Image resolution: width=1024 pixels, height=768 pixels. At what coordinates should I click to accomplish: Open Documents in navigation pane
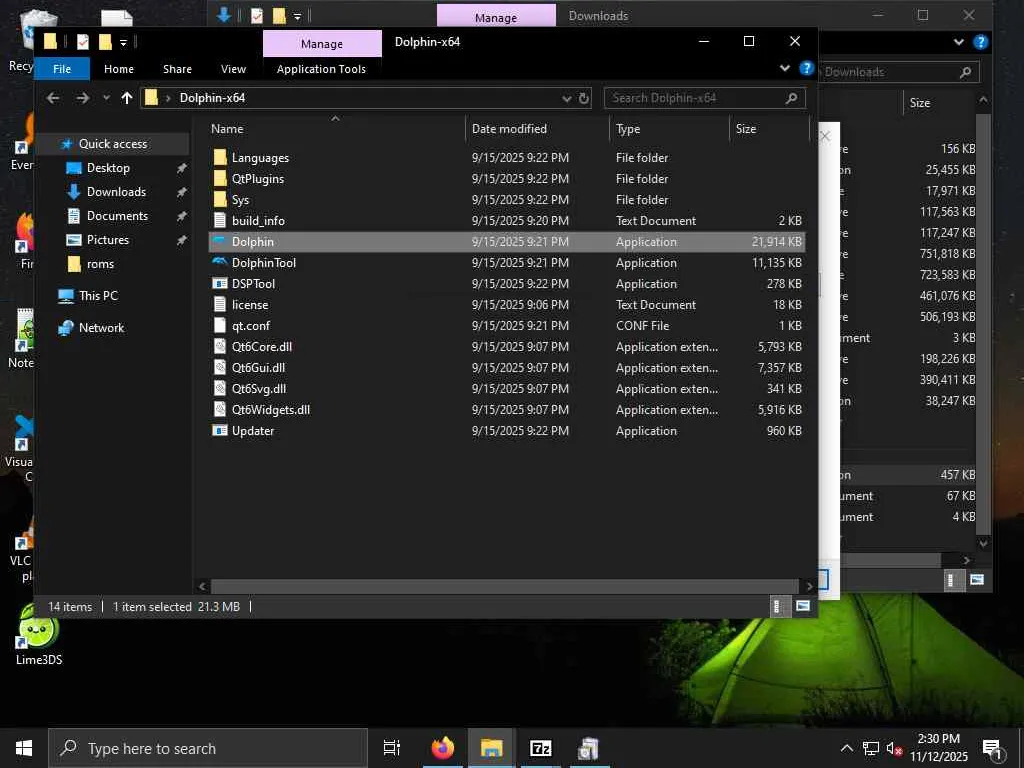click(x=118, y=216)
